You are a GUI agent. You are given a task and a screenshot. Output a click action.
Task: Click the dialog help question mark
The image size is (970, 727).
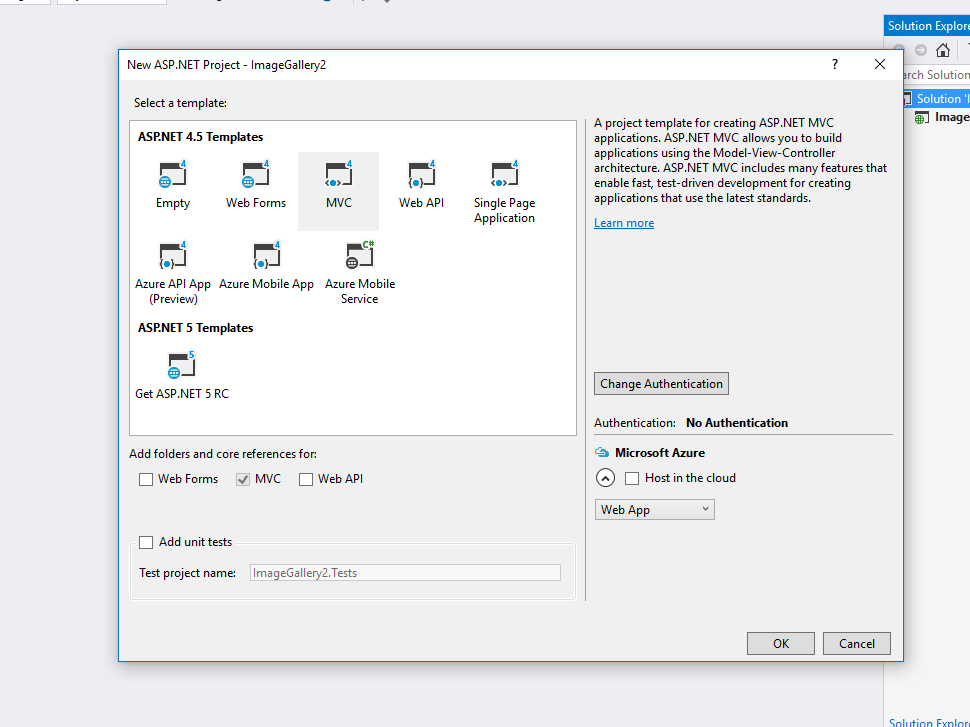point(835,64)
